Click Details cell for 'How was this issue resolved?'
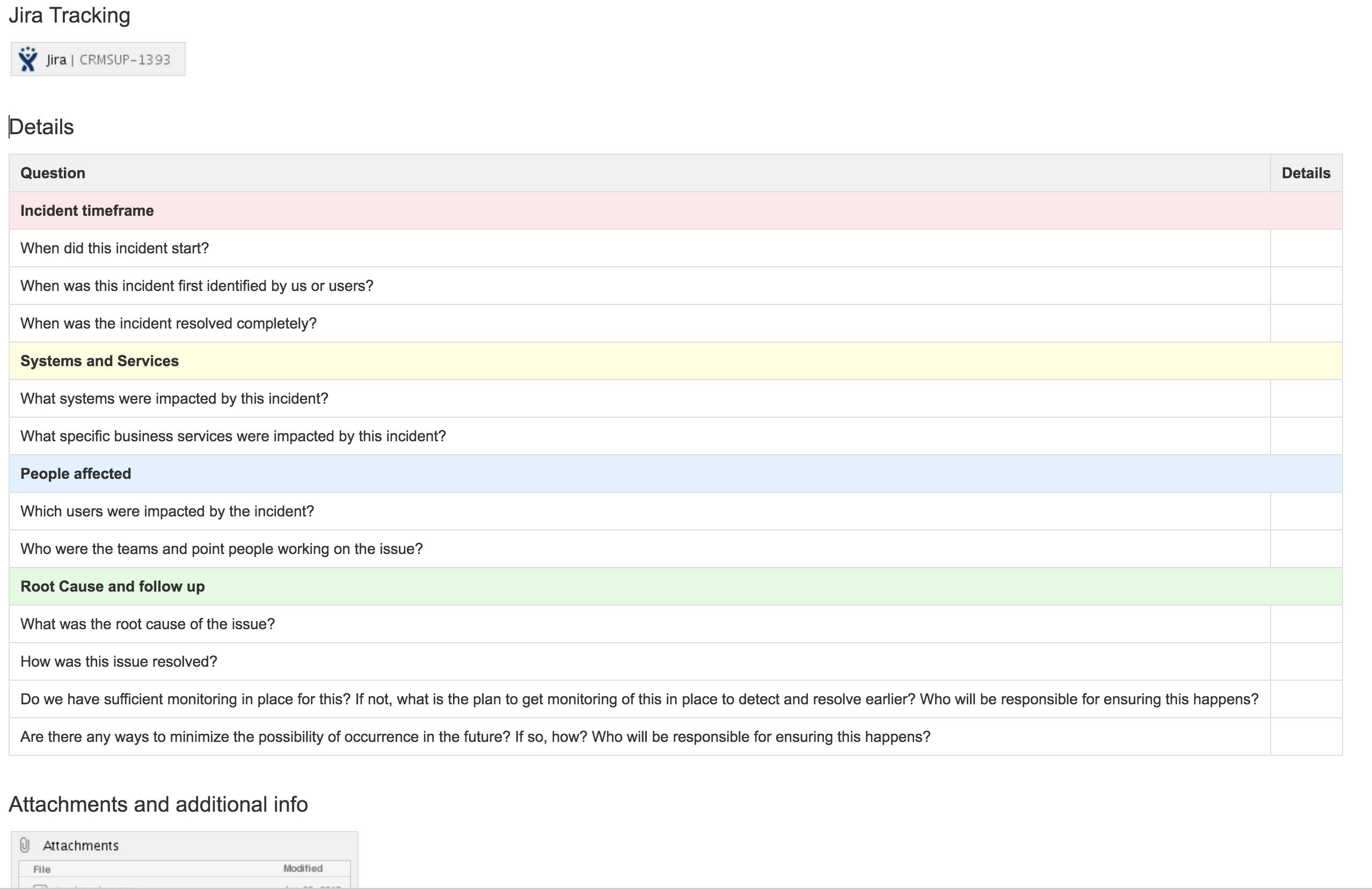 pos(1305,661)
